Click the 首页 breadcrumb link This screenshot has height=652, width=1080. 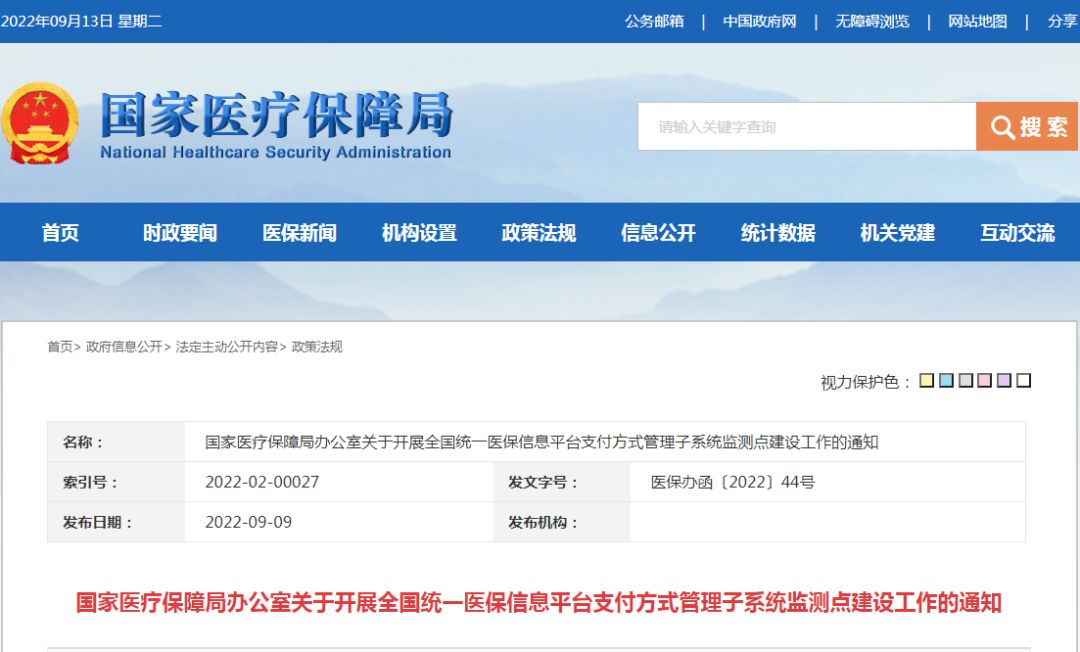coord(59,347)
